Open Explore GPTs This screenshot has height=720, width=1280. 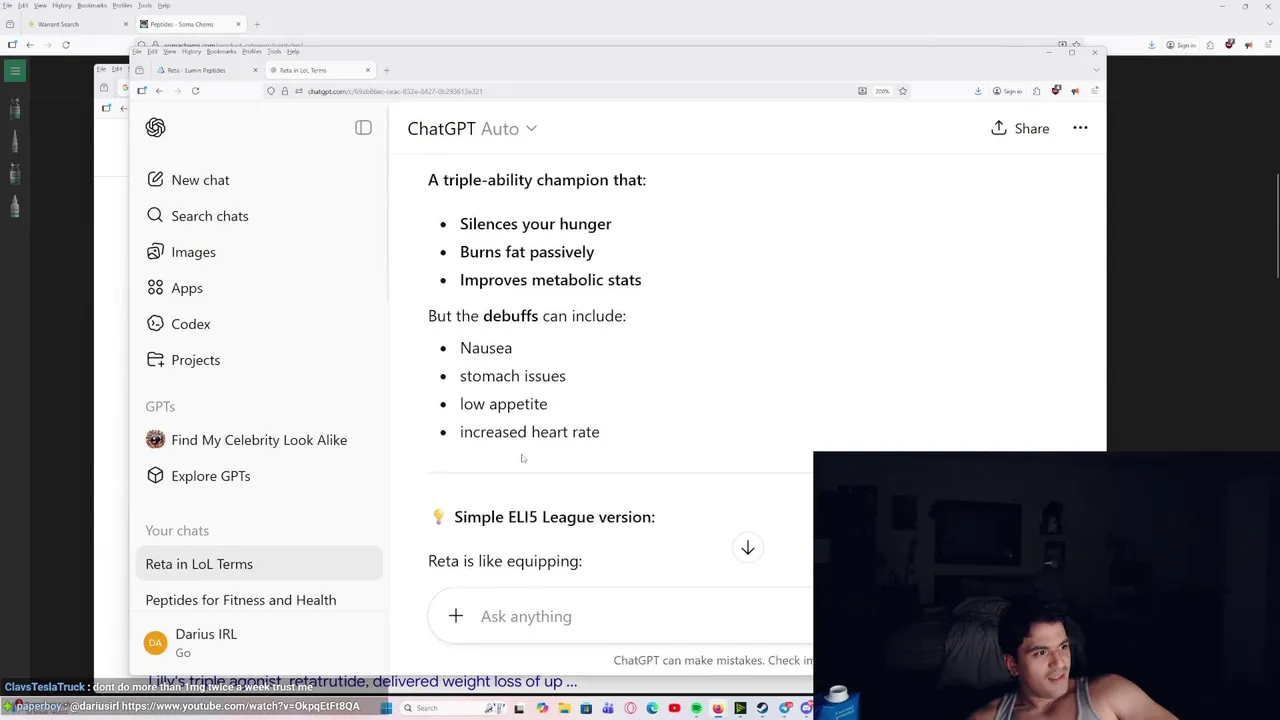259,476
